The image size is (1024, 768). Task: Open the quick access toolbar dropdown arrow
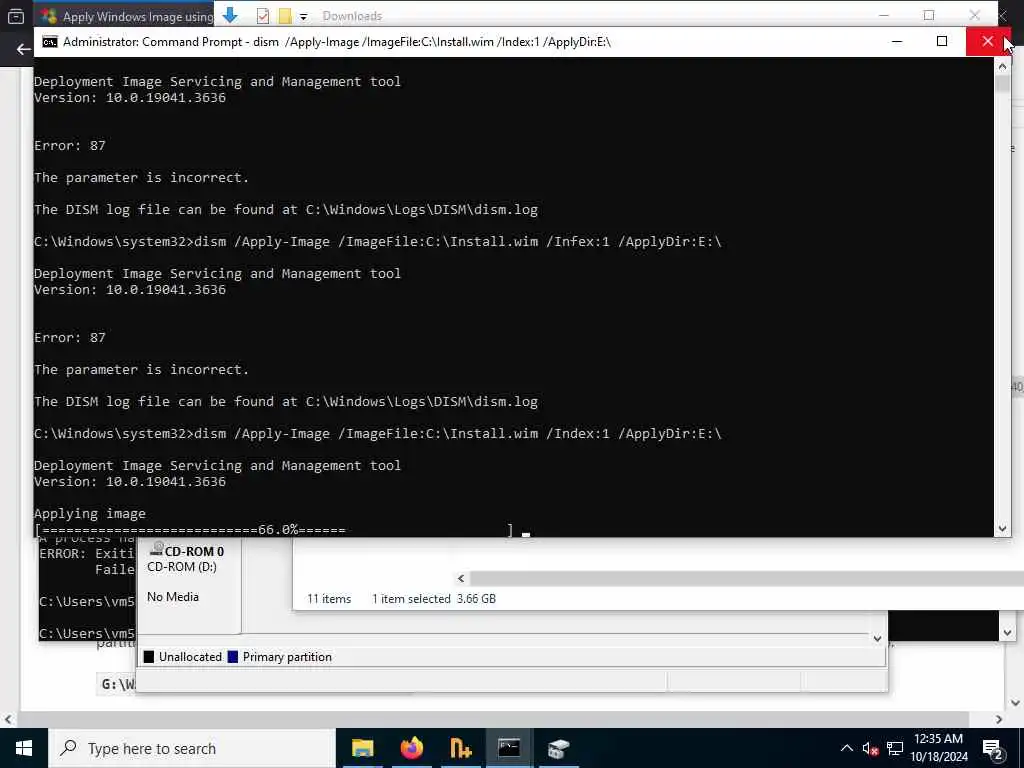point(303,16)
